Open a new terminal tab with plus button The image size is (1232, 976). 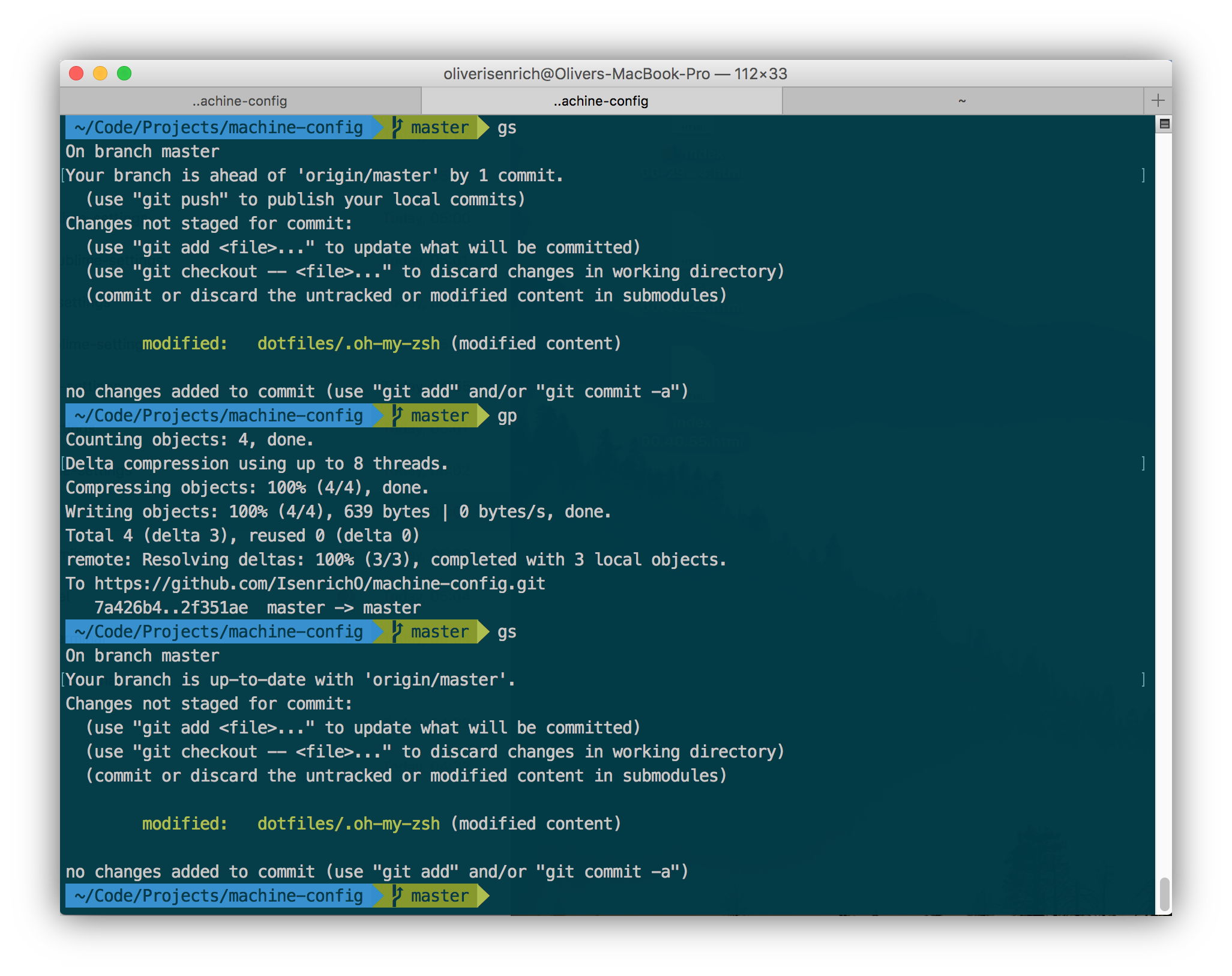click(x=1158, y=101)
